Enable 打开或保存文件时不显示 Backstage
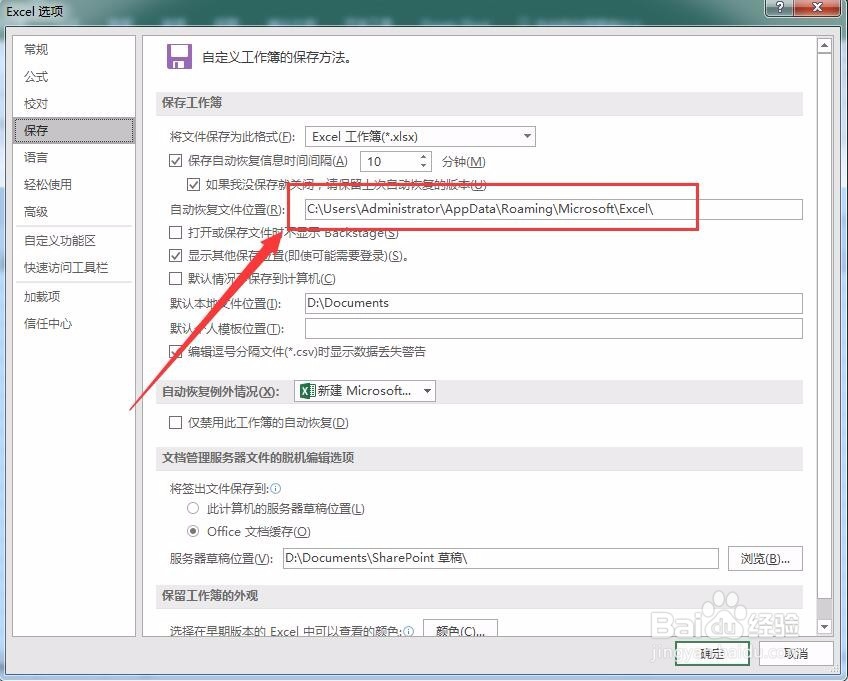 click(x=175, y=233)
